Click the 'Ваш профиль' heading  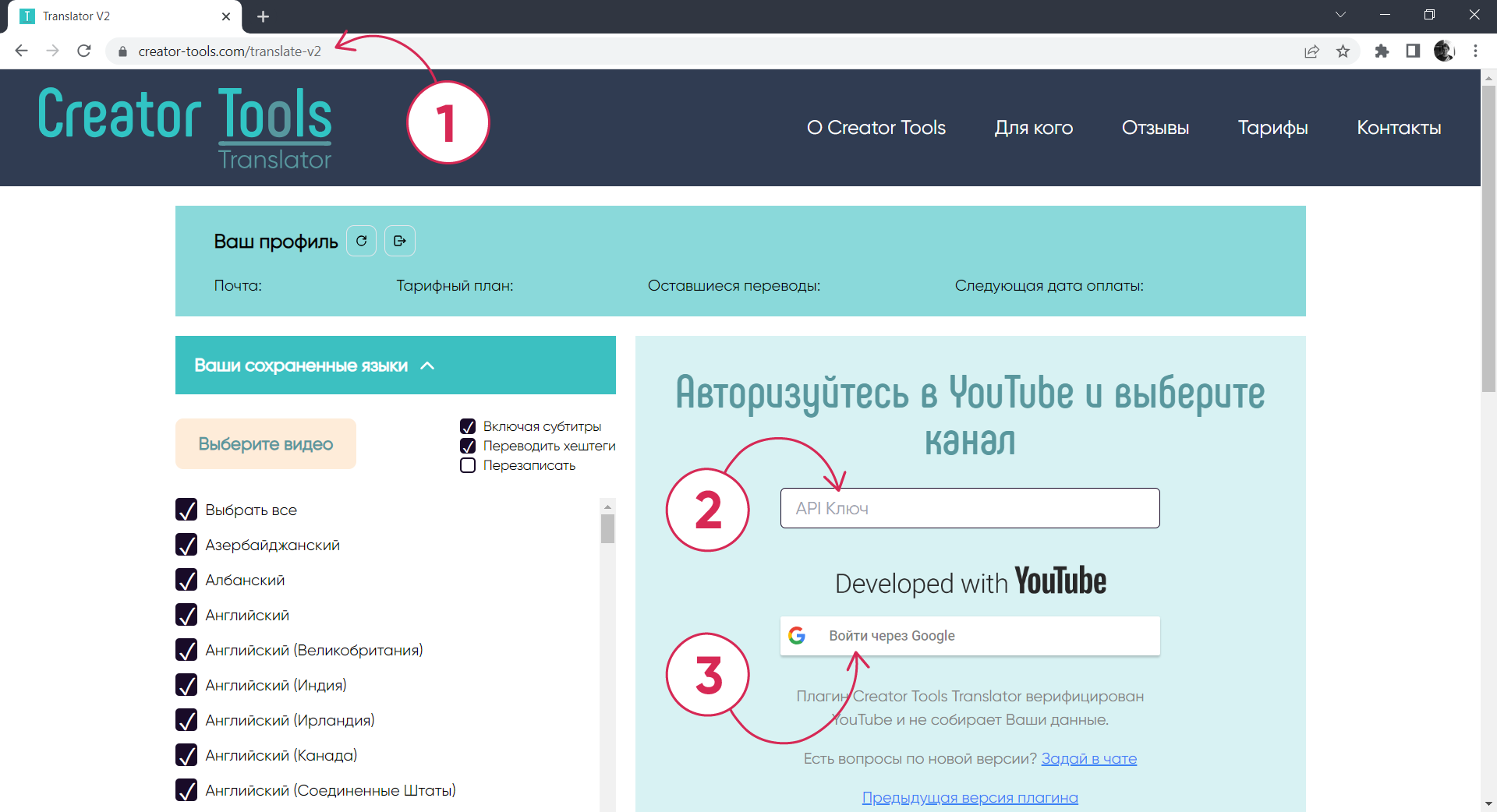click(x=275, y=242)
